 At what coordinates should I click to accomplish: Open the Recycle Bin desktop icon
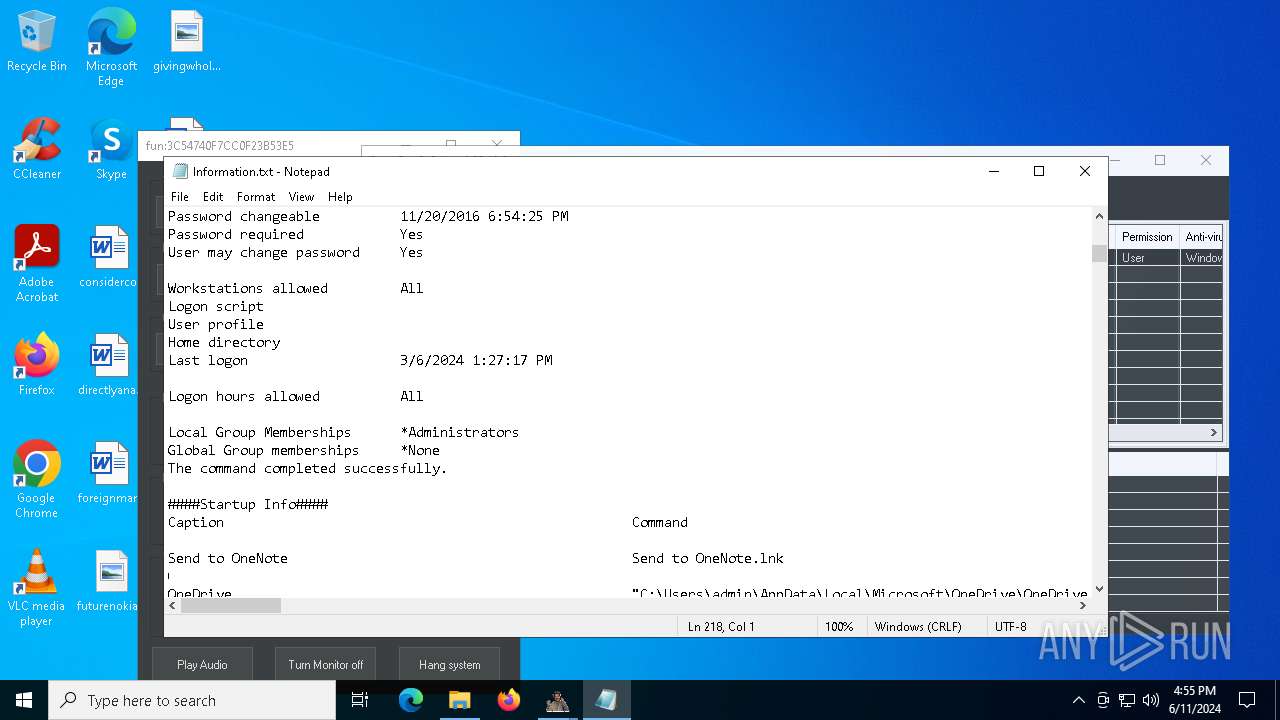[37, 42]
